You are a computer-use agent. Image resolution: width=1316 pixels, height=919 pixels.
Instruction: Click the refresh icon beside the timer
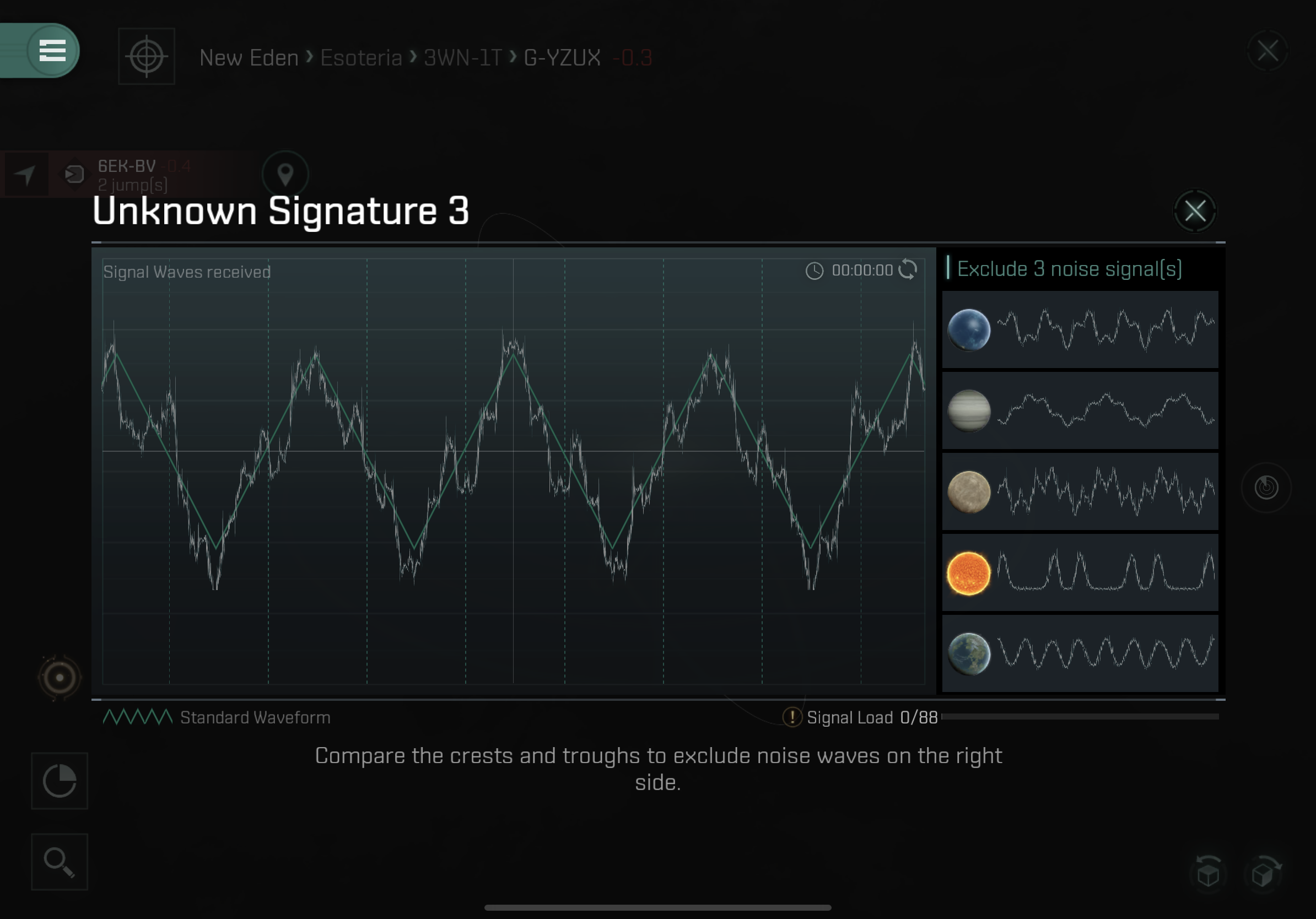click(x=907, y=269)
